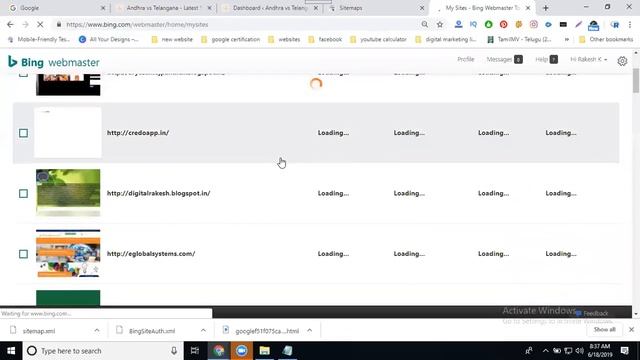Viewport: 640px width, 360px height.
Task: Open the digitalrakesh.blogspot.in site link
Action: pos(158,193)
